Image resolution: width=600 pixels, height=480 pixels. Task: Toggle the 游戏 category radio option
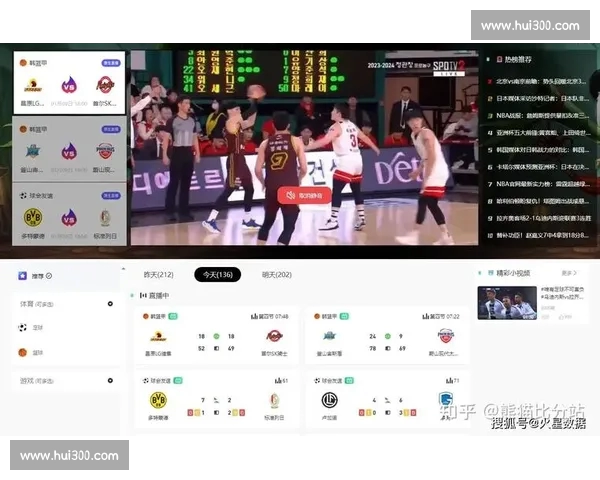pyautogui.click(x=110, y=381)
